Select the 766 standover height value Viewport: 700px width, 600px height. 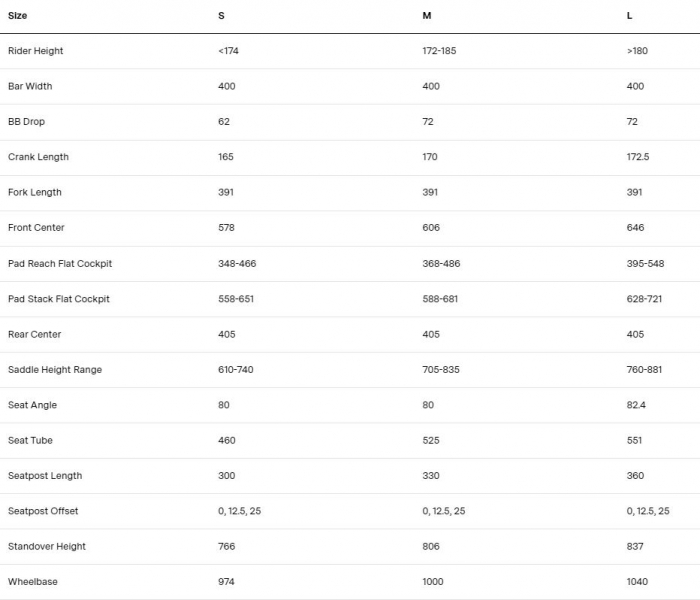(x=227, y=546)
